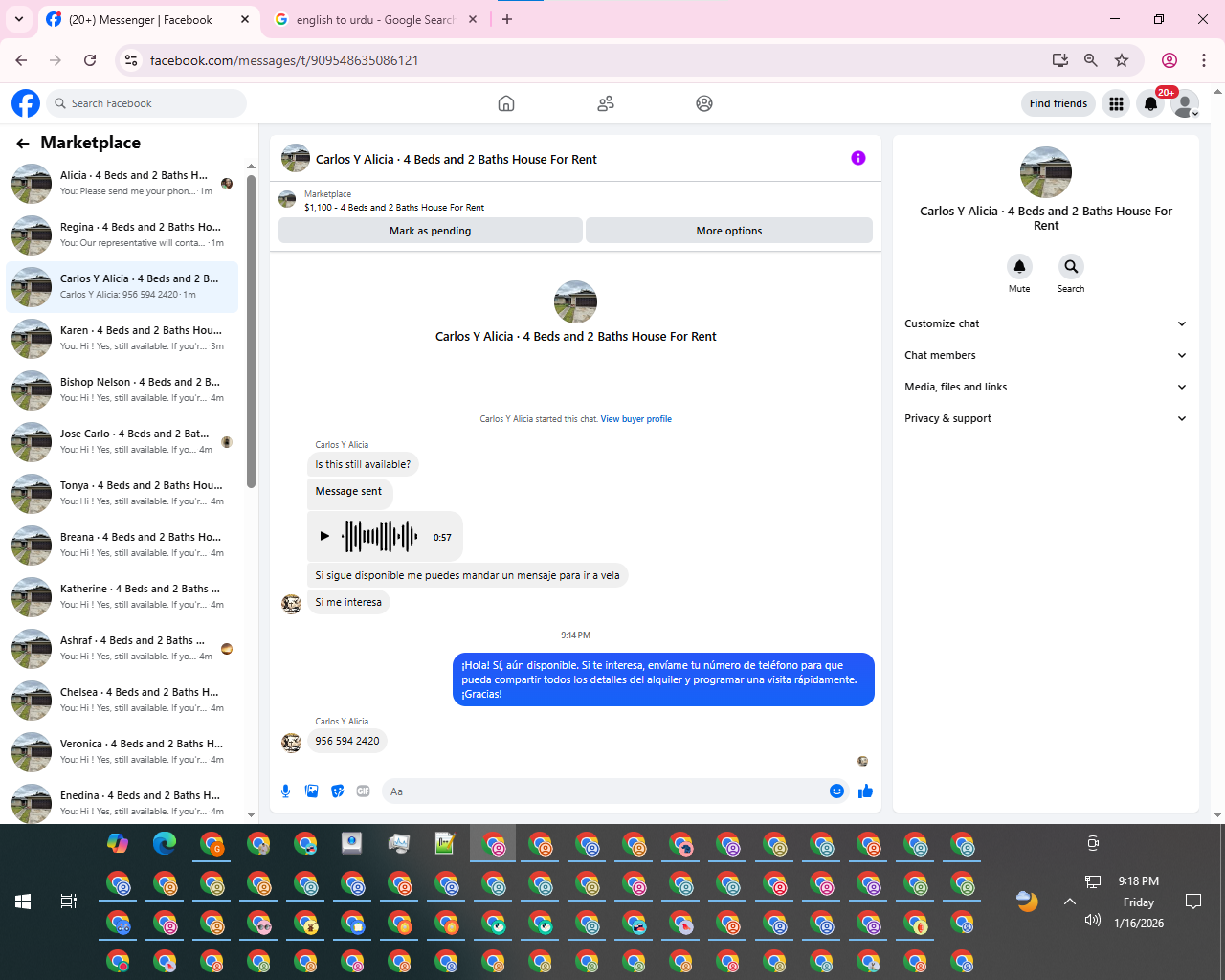Click the Facebook logo icon
Image resolution: width=1225 pixels, height=980 pixels.
point(26,103)
